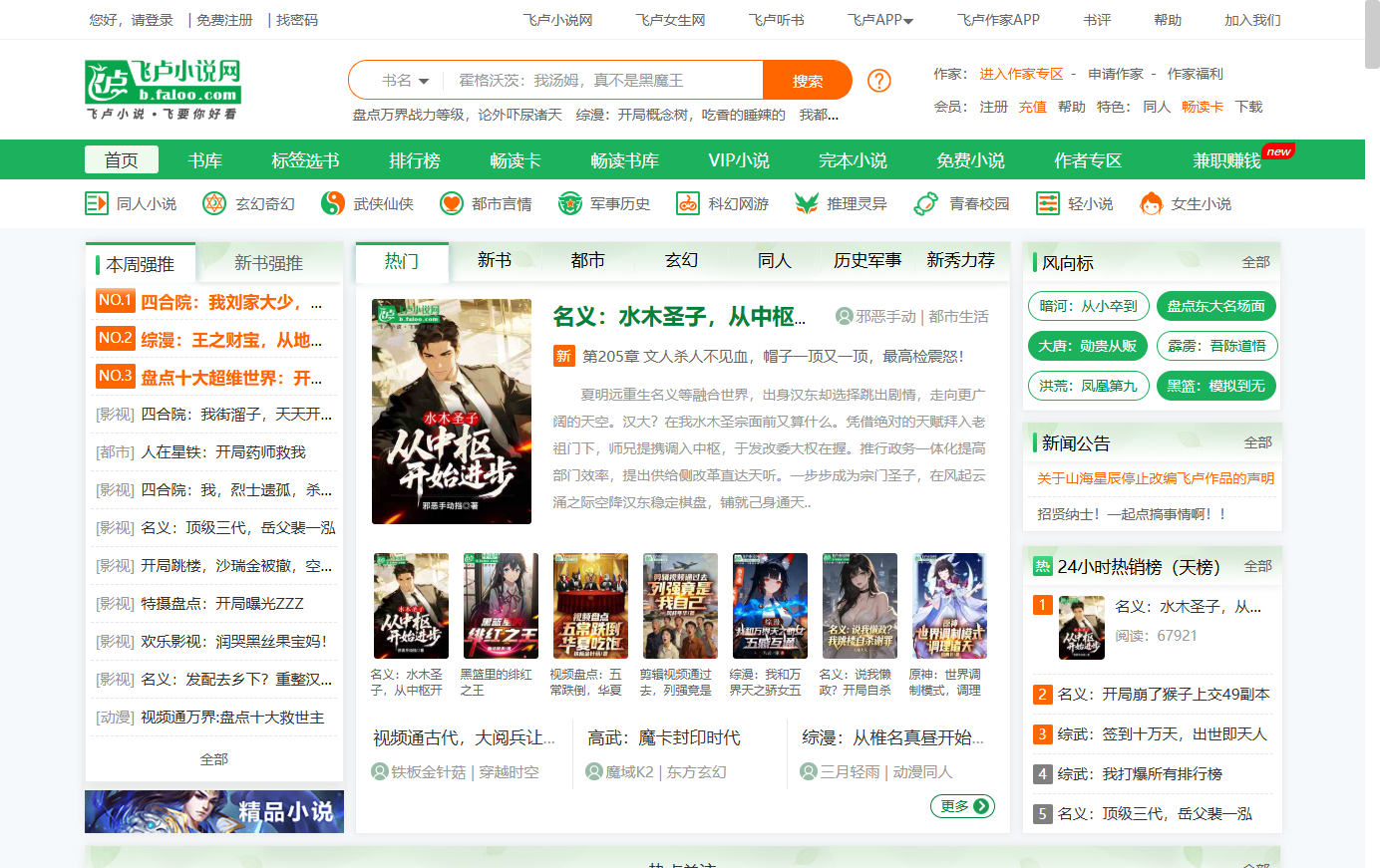Switch to the 玄幻 tab
1380x868 pixels.
[682, 260]
